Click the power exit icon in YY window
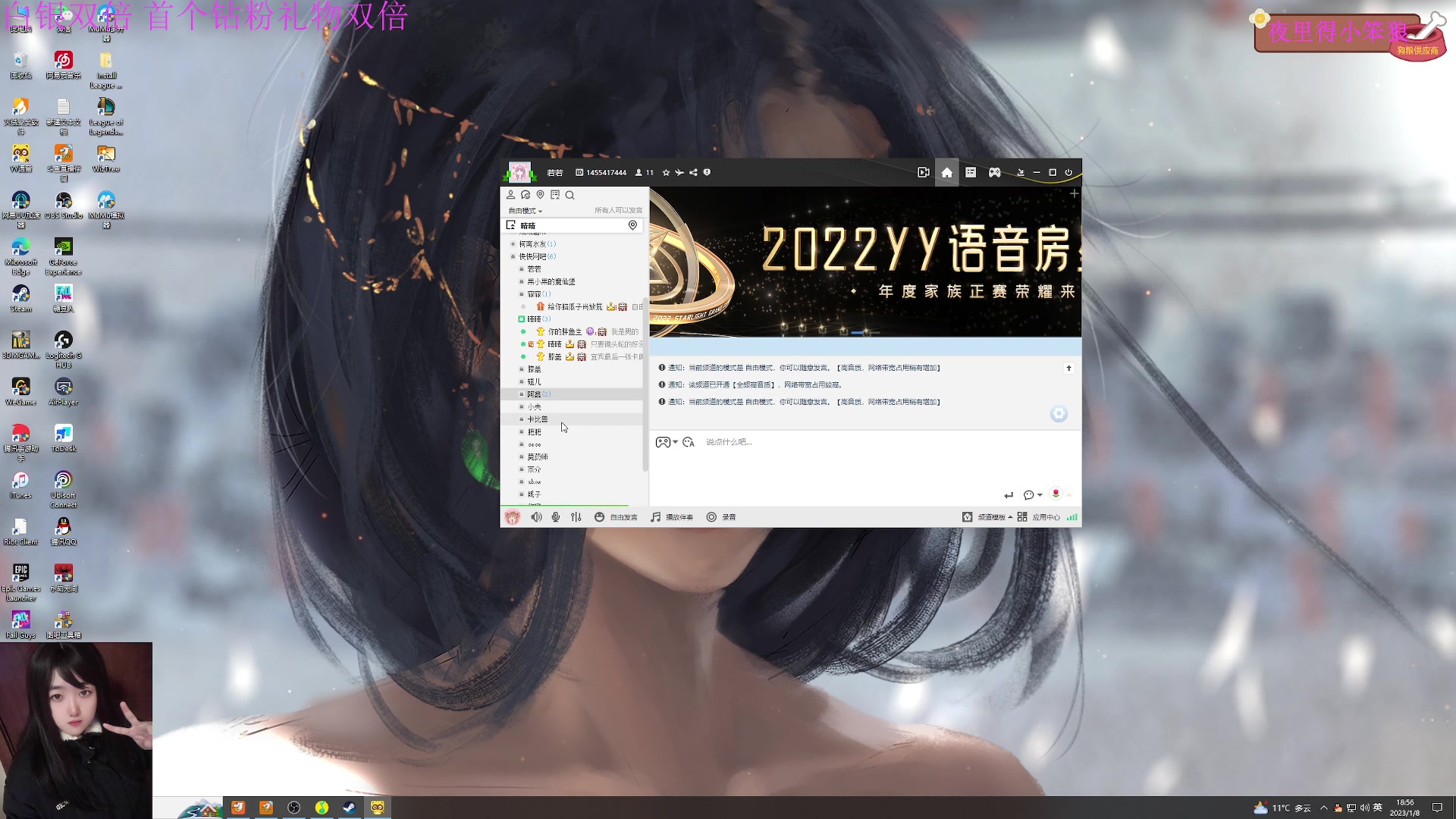 click(1068, 173)
